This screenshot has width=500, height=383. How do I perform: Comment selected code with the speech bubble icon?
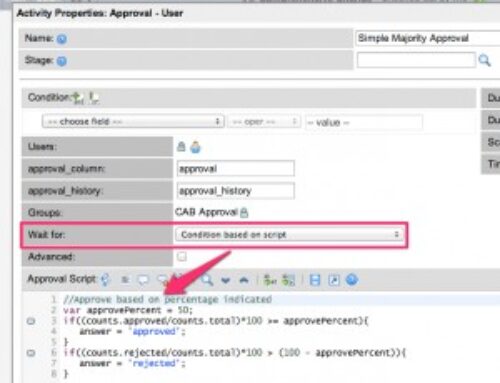143,280
